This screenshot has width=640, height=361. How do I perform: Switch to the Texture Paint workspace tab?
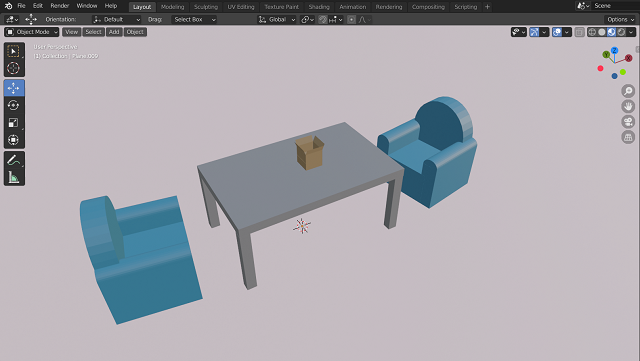(x=282, y=7)
